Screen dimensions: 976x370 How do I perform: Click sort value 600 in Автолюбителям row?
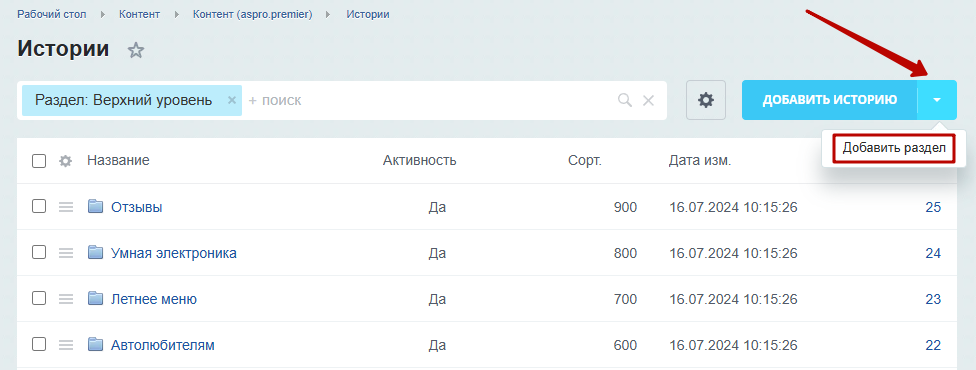625,344
